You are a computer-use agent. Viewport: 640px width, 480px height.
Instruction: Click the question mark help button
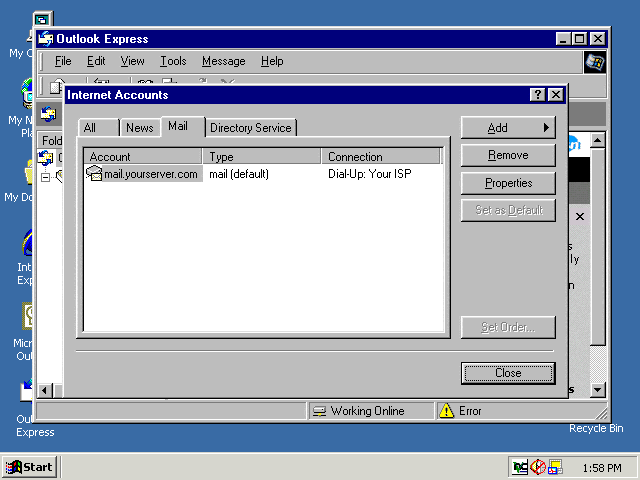pos(538,95)
